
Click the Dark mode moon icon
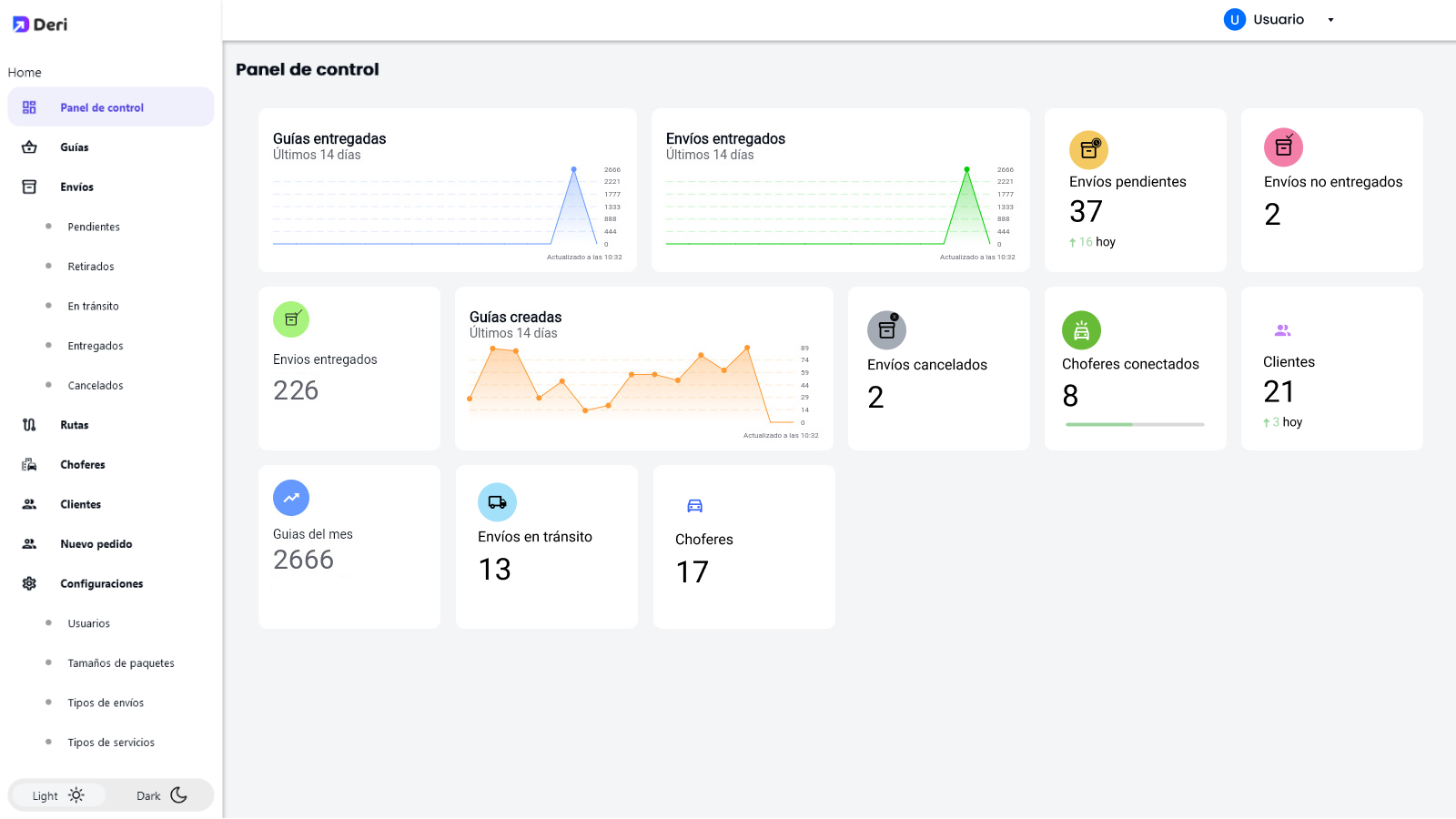pos(179,795)
